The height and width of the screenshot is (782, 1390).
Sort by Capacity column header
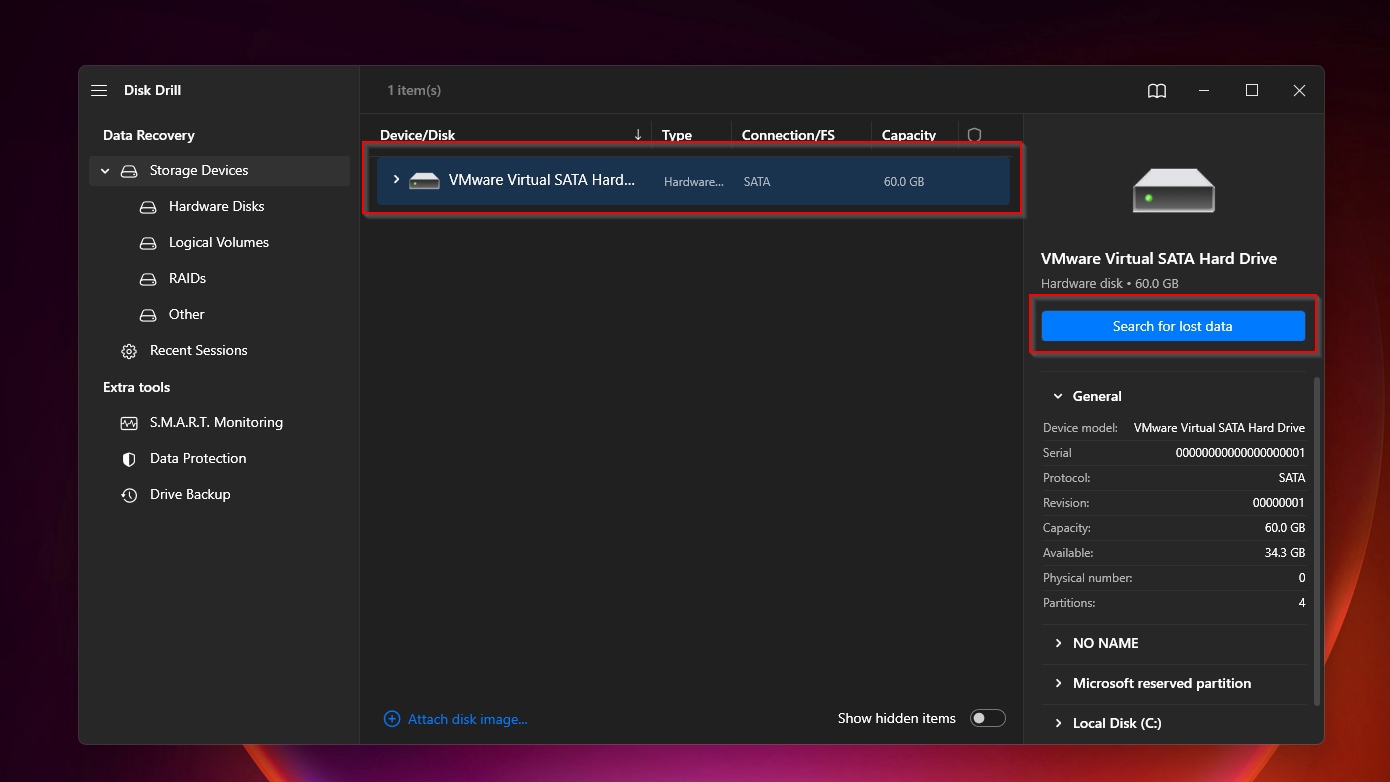909,135
